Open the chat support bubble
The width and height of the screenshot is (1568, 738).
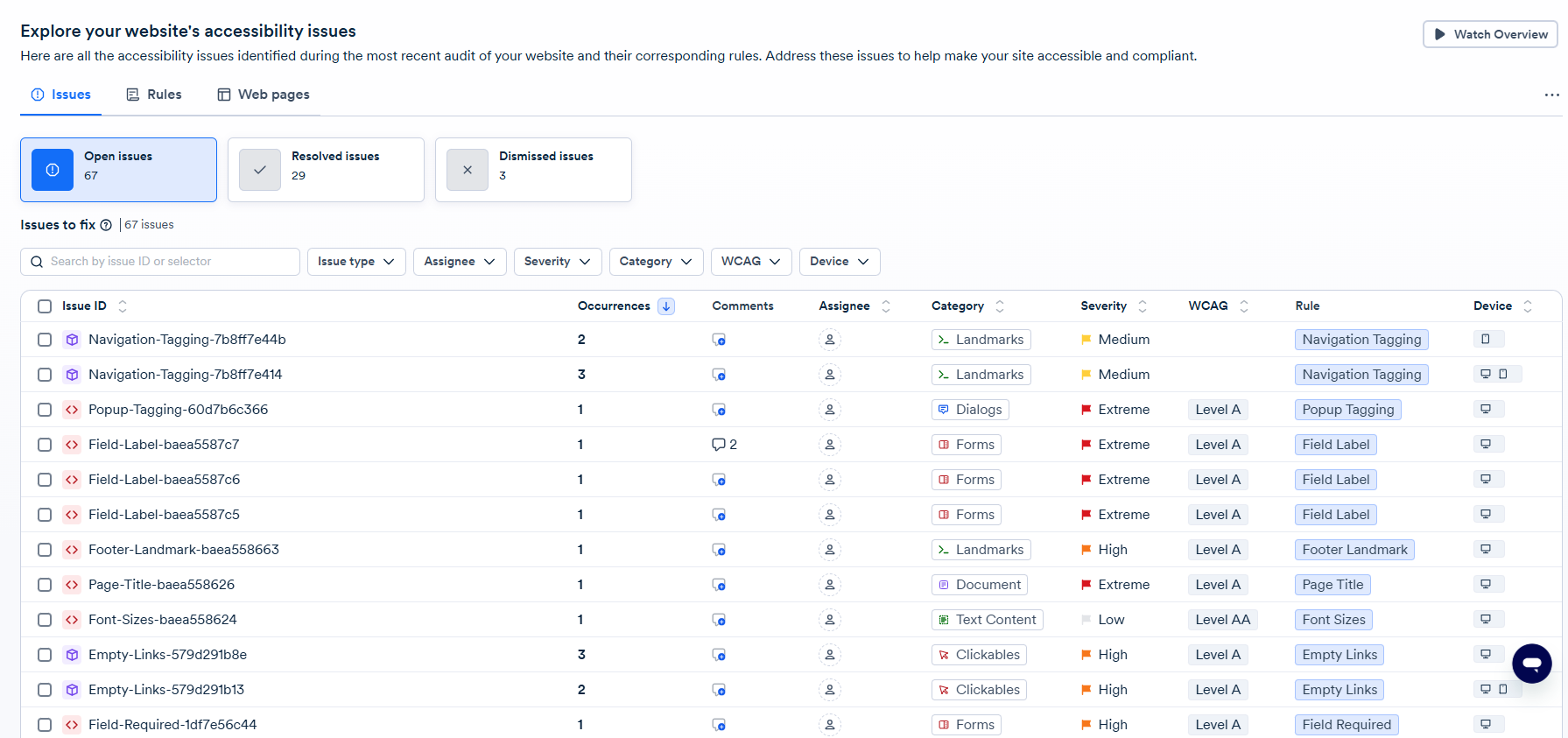pyautogui.click(x=1531, y=664)
